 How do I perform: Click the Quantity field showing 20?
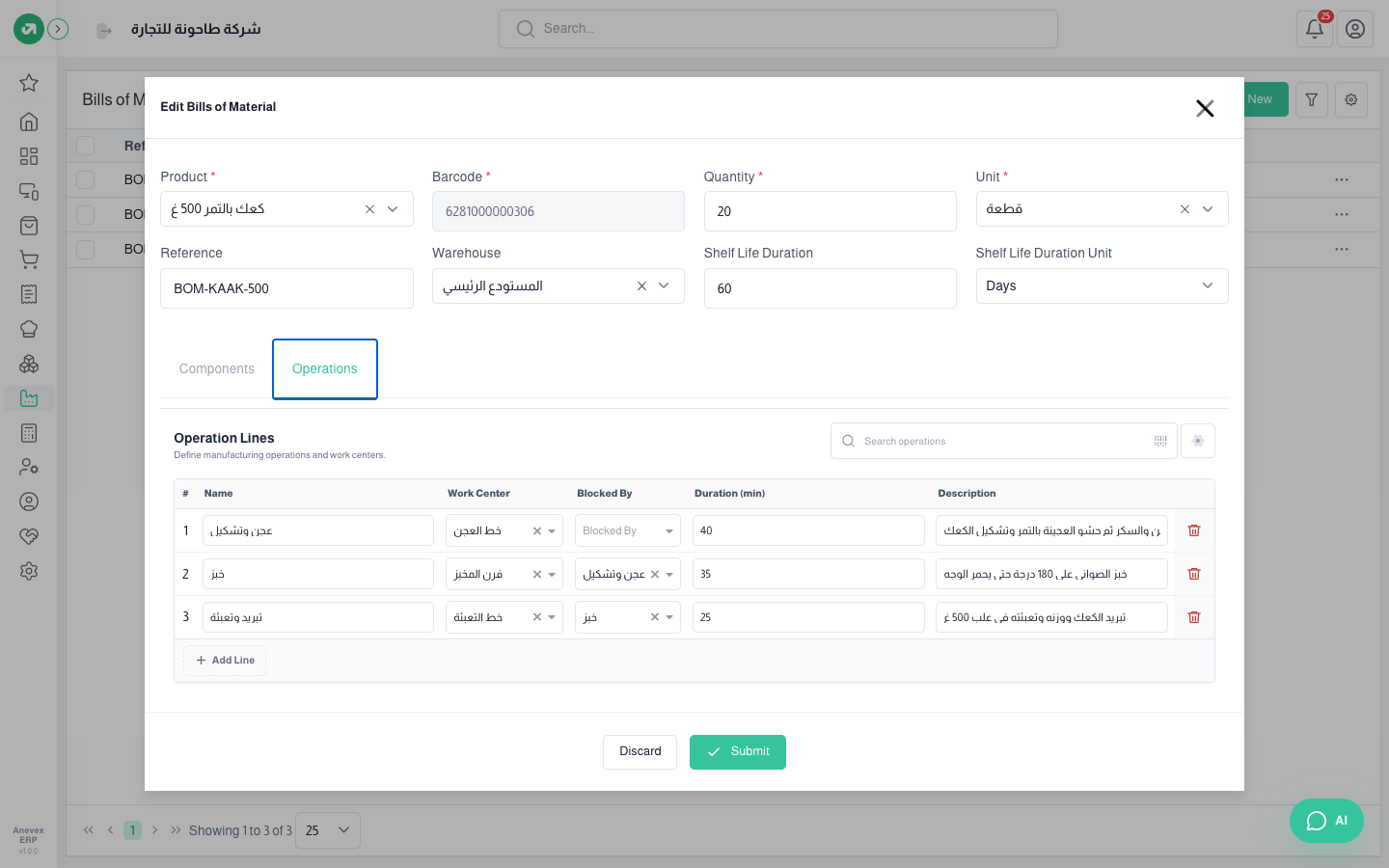(830, 211)
